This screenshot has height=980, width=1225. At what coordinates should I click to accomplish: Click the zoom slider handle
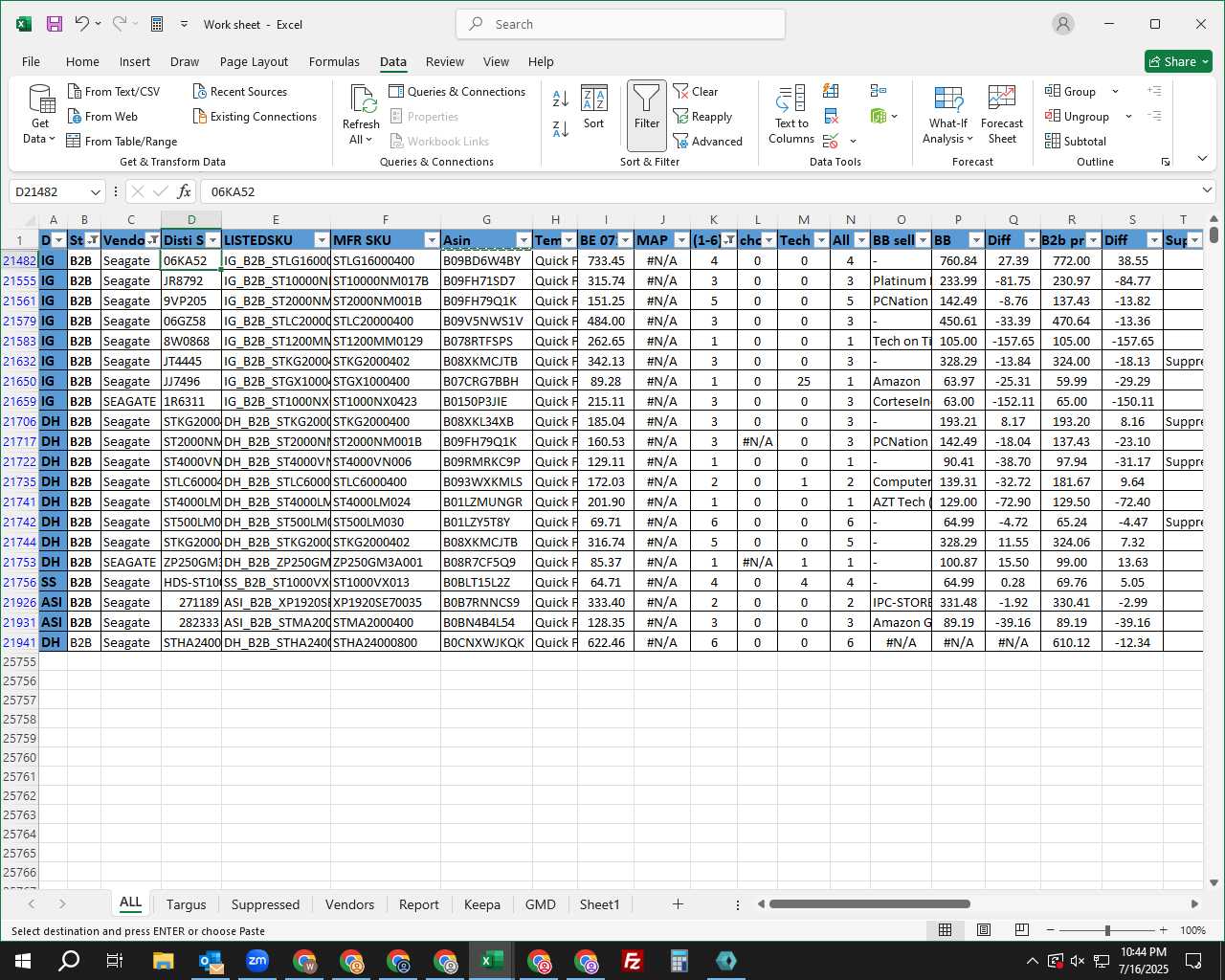tap(1107, 930)
